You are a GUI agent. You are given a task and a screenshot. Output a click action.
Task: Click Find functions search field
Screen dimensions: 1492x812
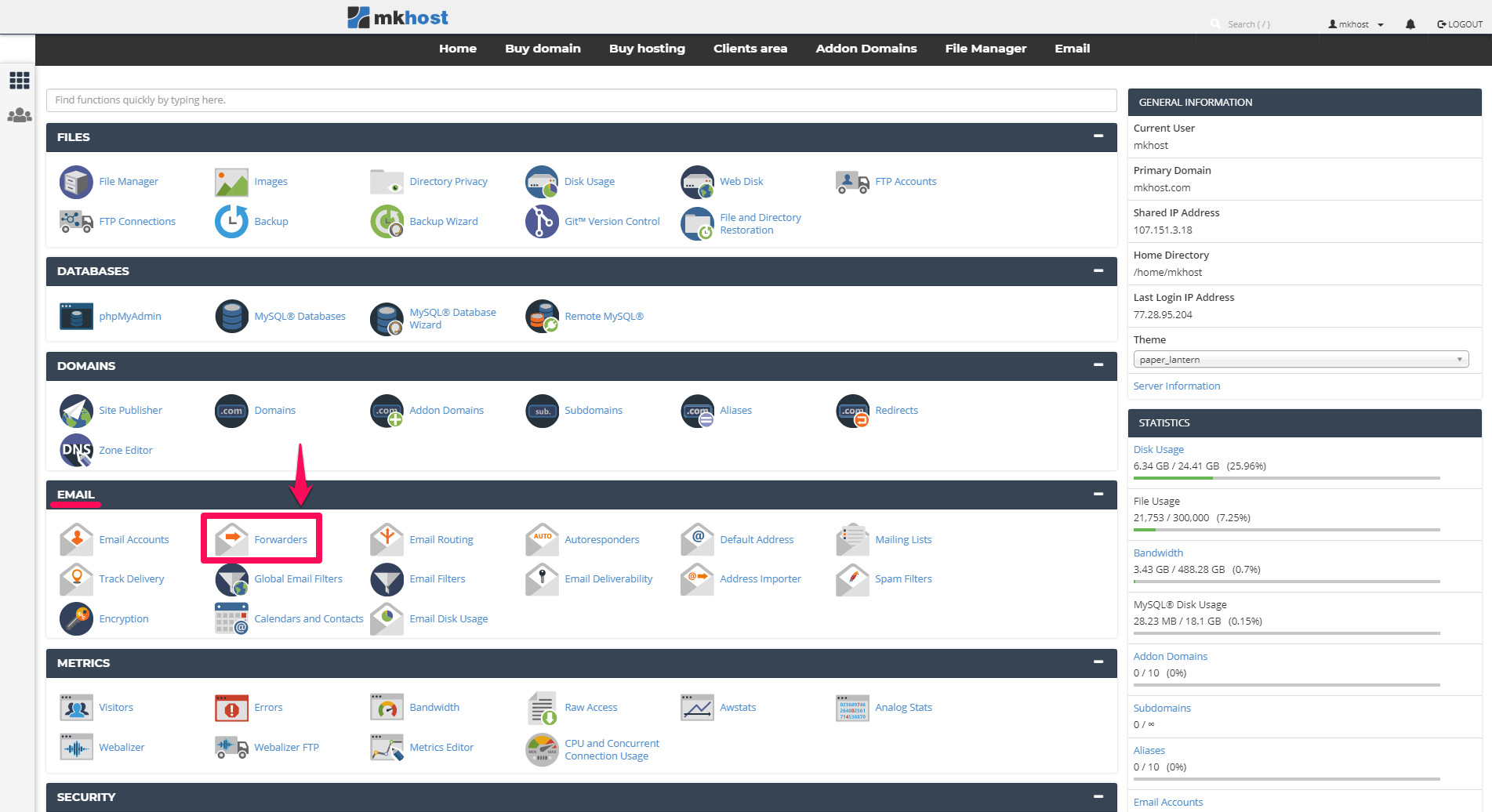(x=581, y=100)
